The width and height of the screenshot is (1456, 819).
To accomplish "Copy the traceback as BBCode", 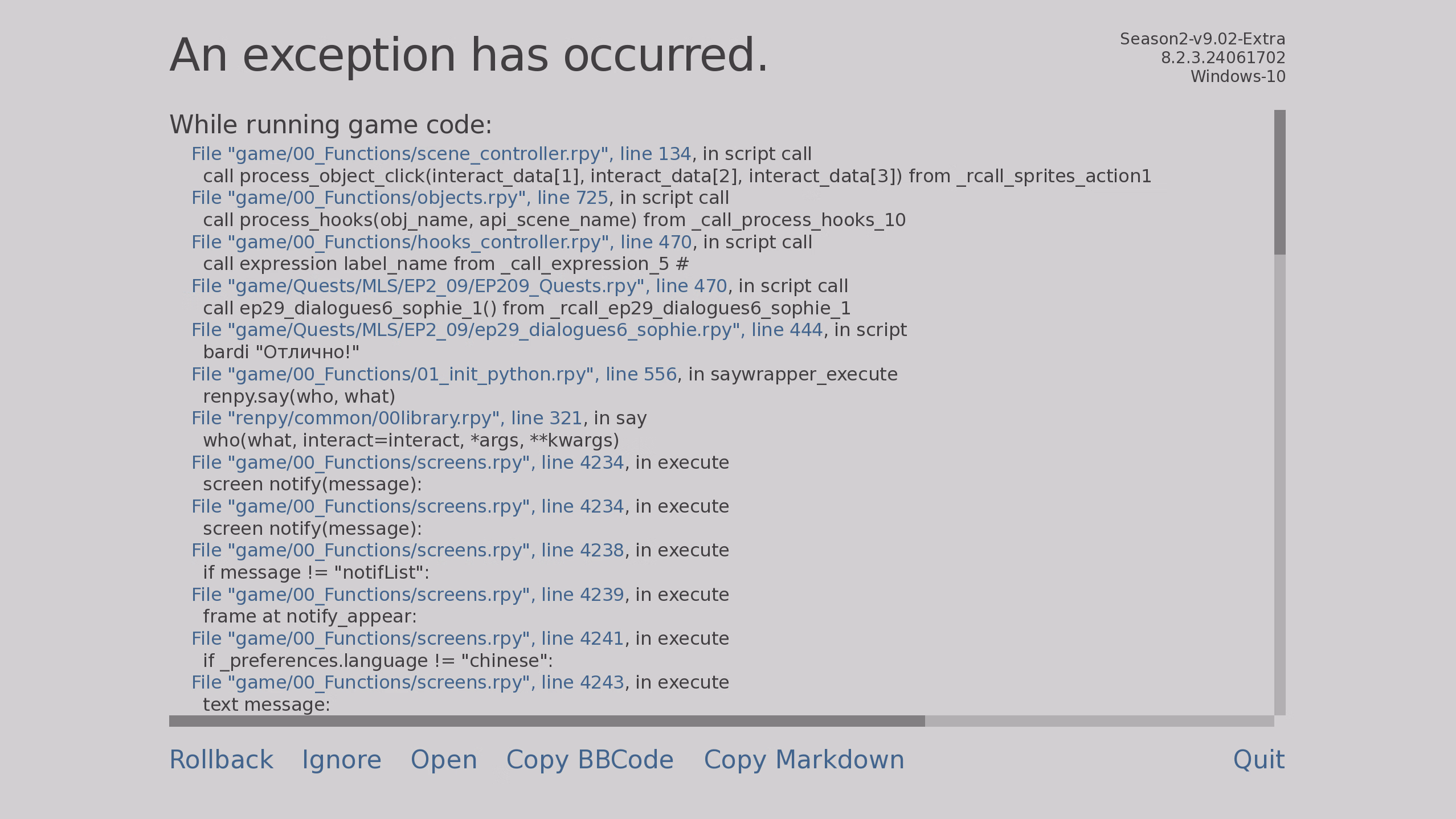I will 590,760.
